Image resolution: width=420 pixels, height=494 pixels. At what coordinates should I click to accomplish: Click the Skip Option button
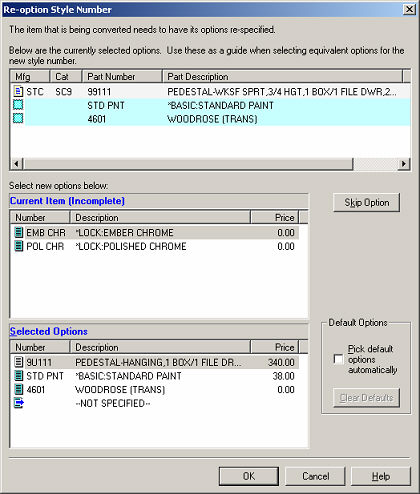(x=366, y=202)
